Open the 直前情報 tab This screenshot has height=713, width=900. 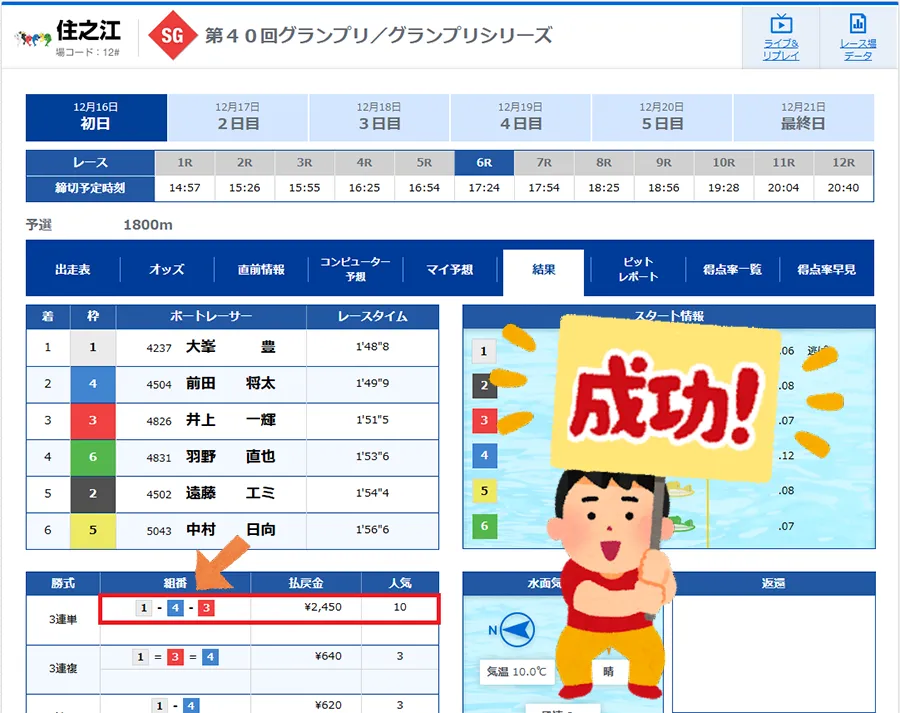click(261, 270)
